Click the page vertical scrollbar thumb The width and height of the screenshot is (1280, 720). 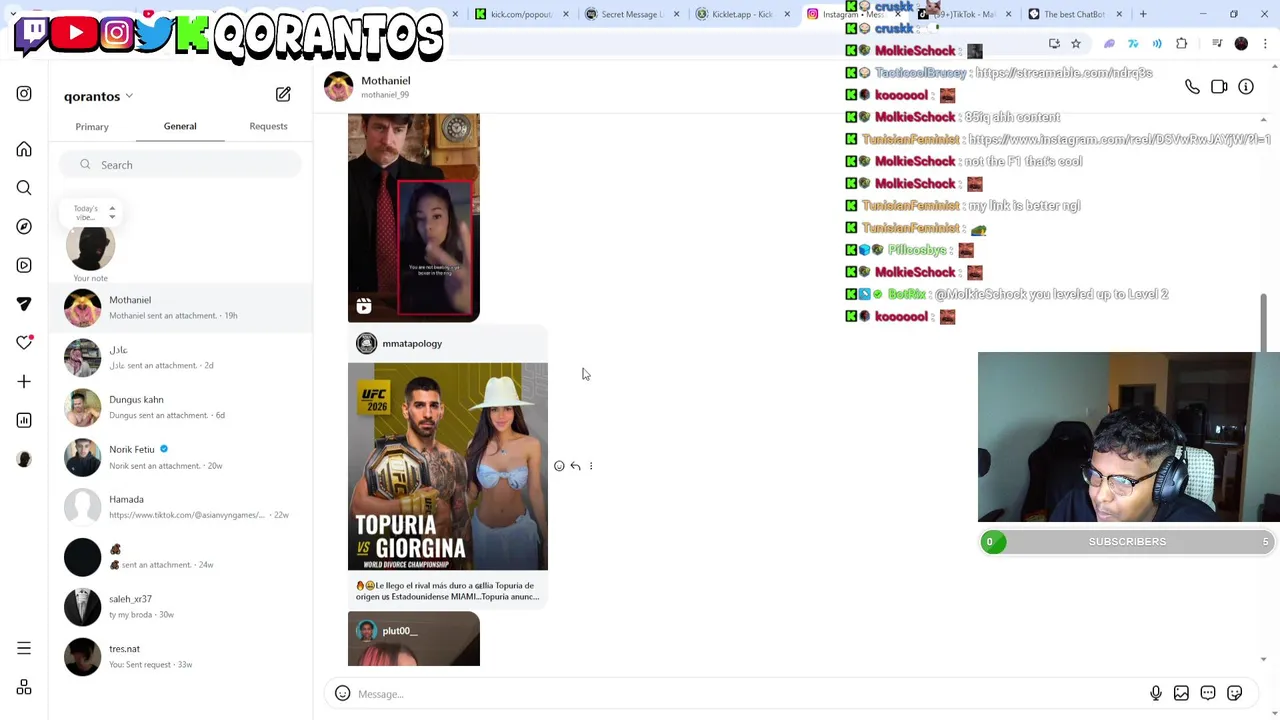(x=1264, y=322)
